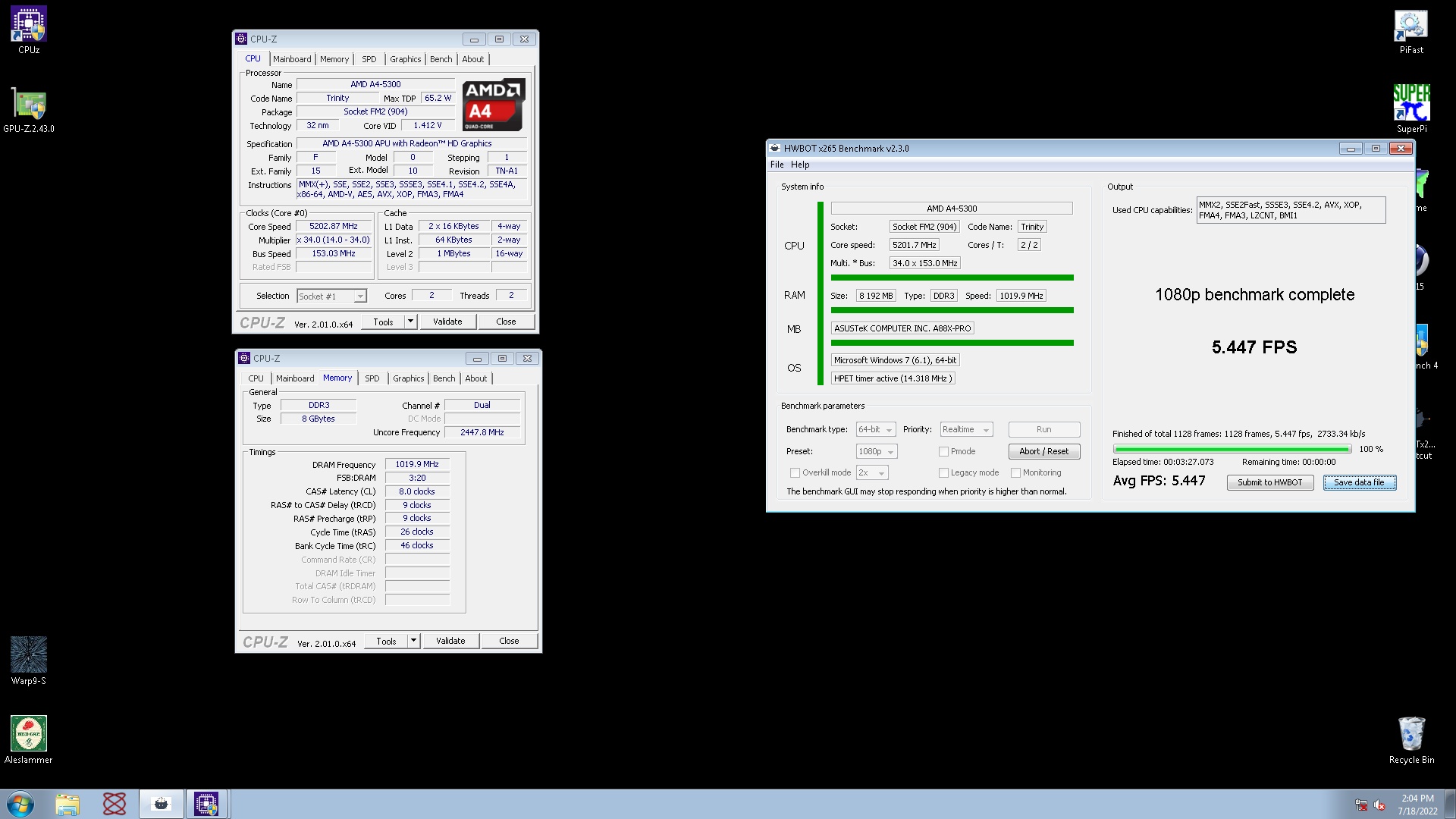Toggle the Legacy mode checkbox

pos(943,472)
